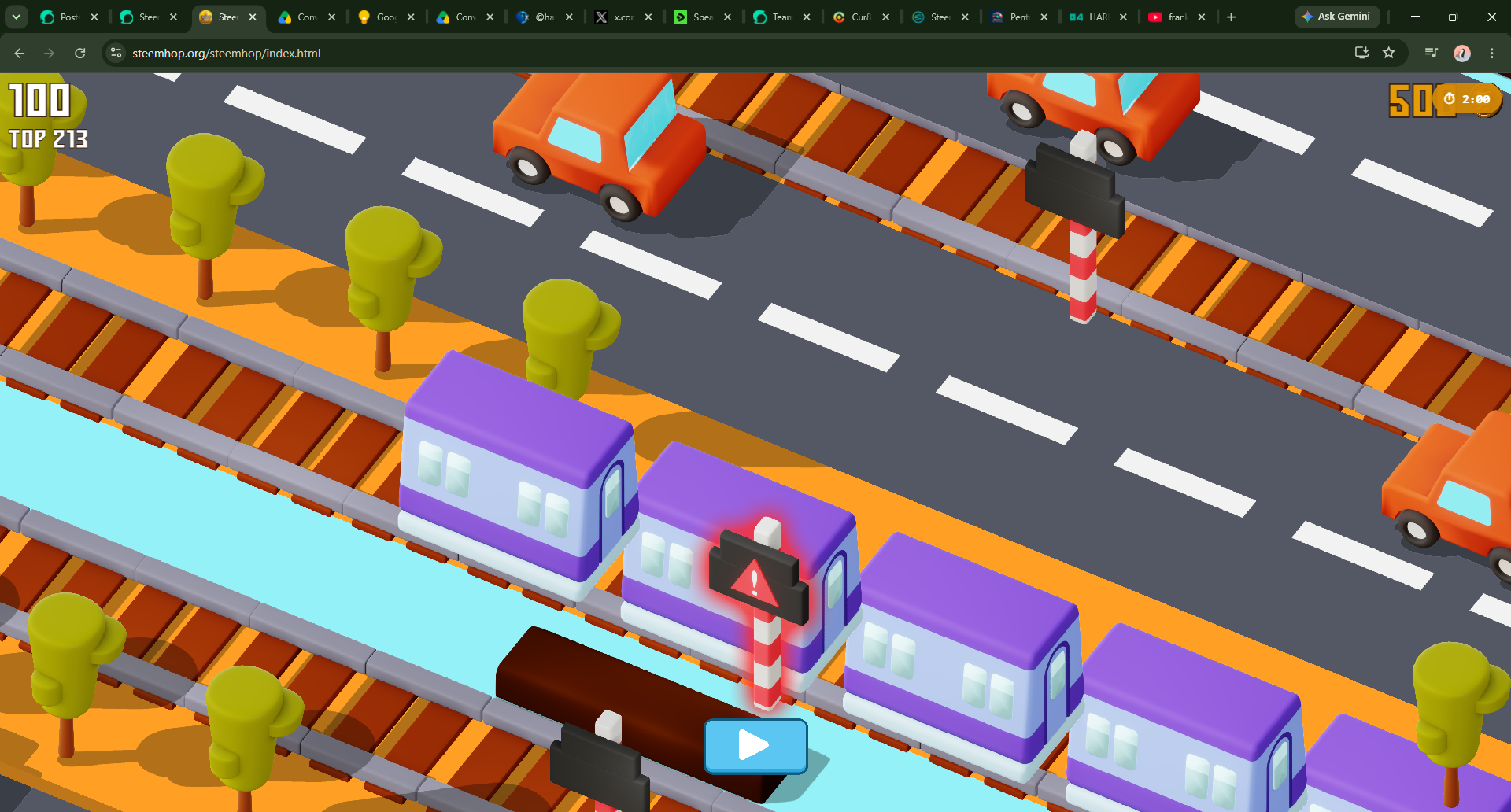This screenshot has width=1511, height=812.
Task: Open the site information icon
Action: tap(116, 53)
